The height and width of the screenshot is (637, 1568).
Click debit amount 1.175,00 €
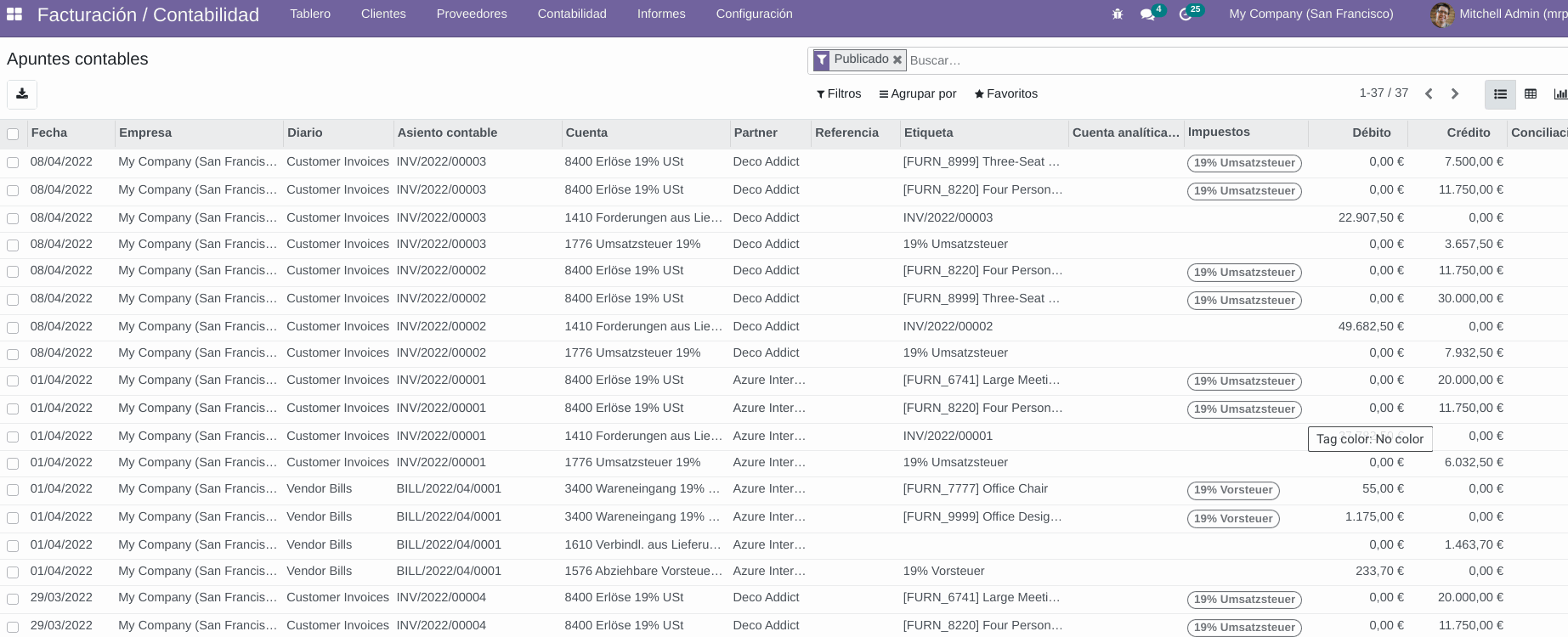1374,516
